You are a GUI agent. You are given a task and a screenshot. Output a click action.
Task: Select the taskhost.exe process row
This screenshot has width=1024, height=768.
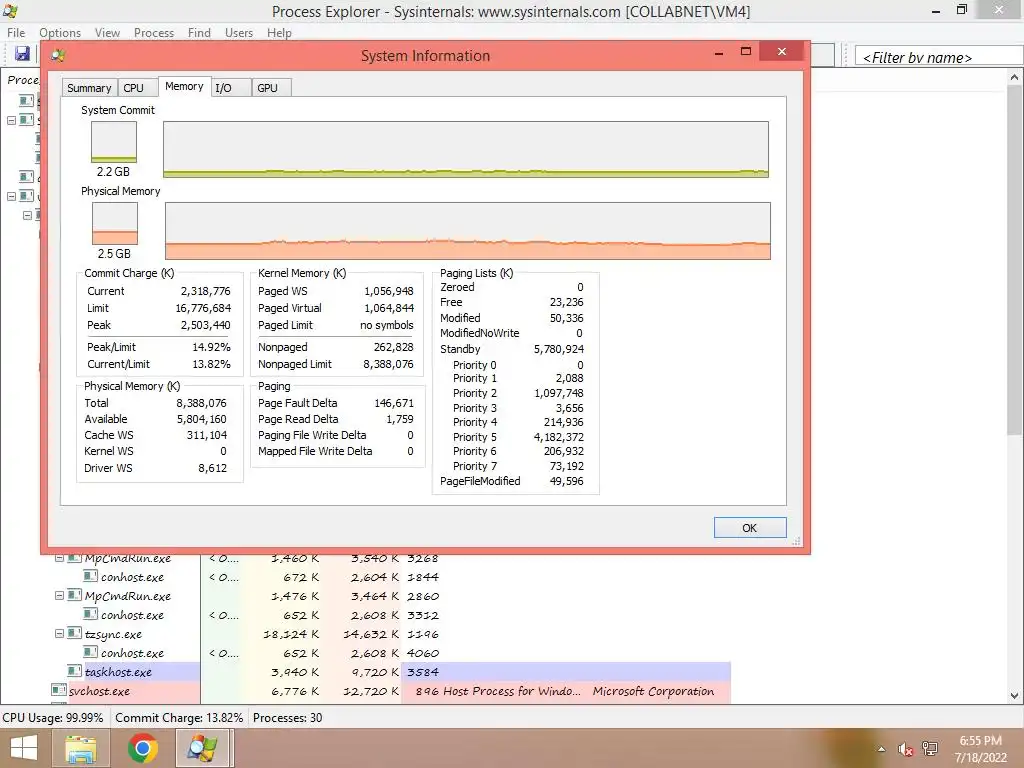pyautogui.click(x=400, y=671)
